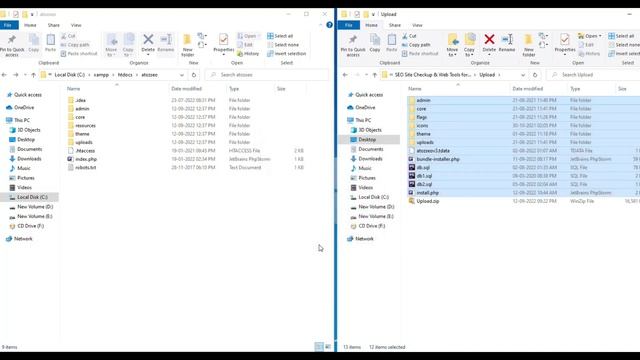Open recent locations dropdown in atozseo window

pos(25,75)
